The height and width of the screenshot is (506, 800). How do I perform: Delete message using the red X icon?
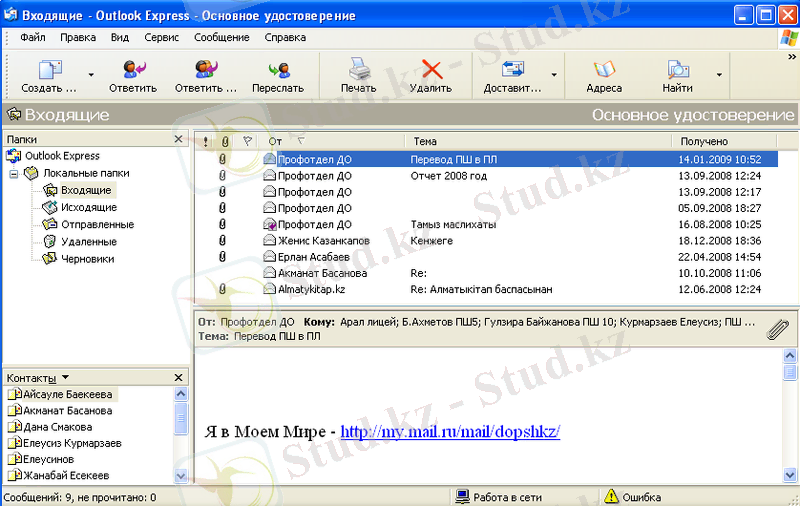point(431,70)
